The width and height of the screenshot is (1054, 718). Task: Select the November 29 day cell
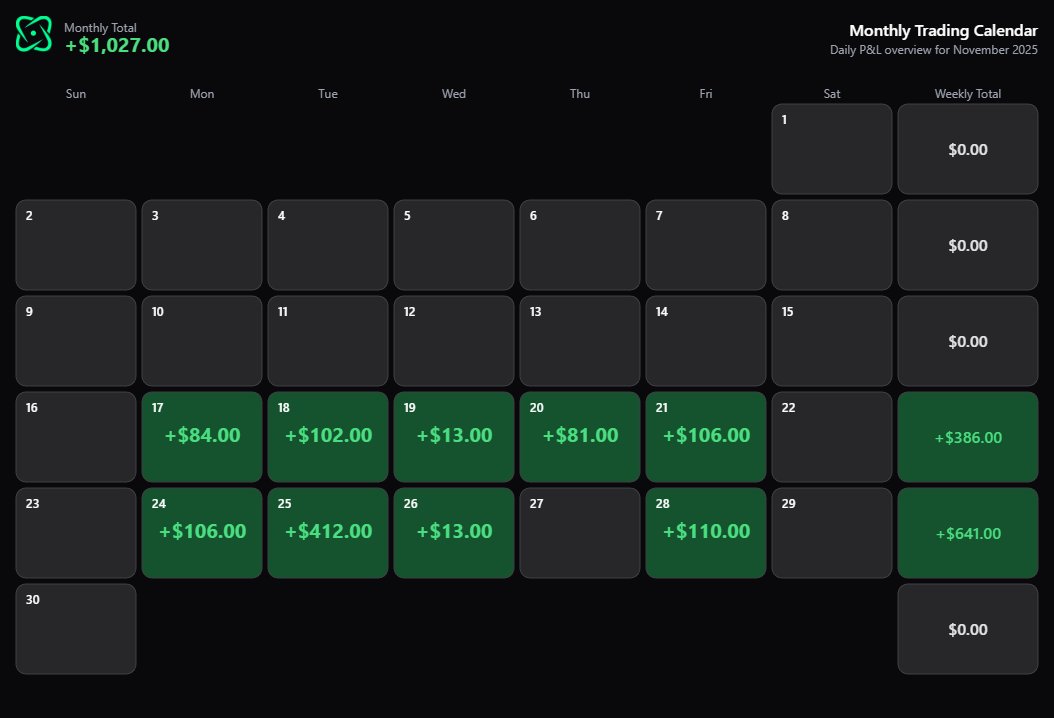832,533
